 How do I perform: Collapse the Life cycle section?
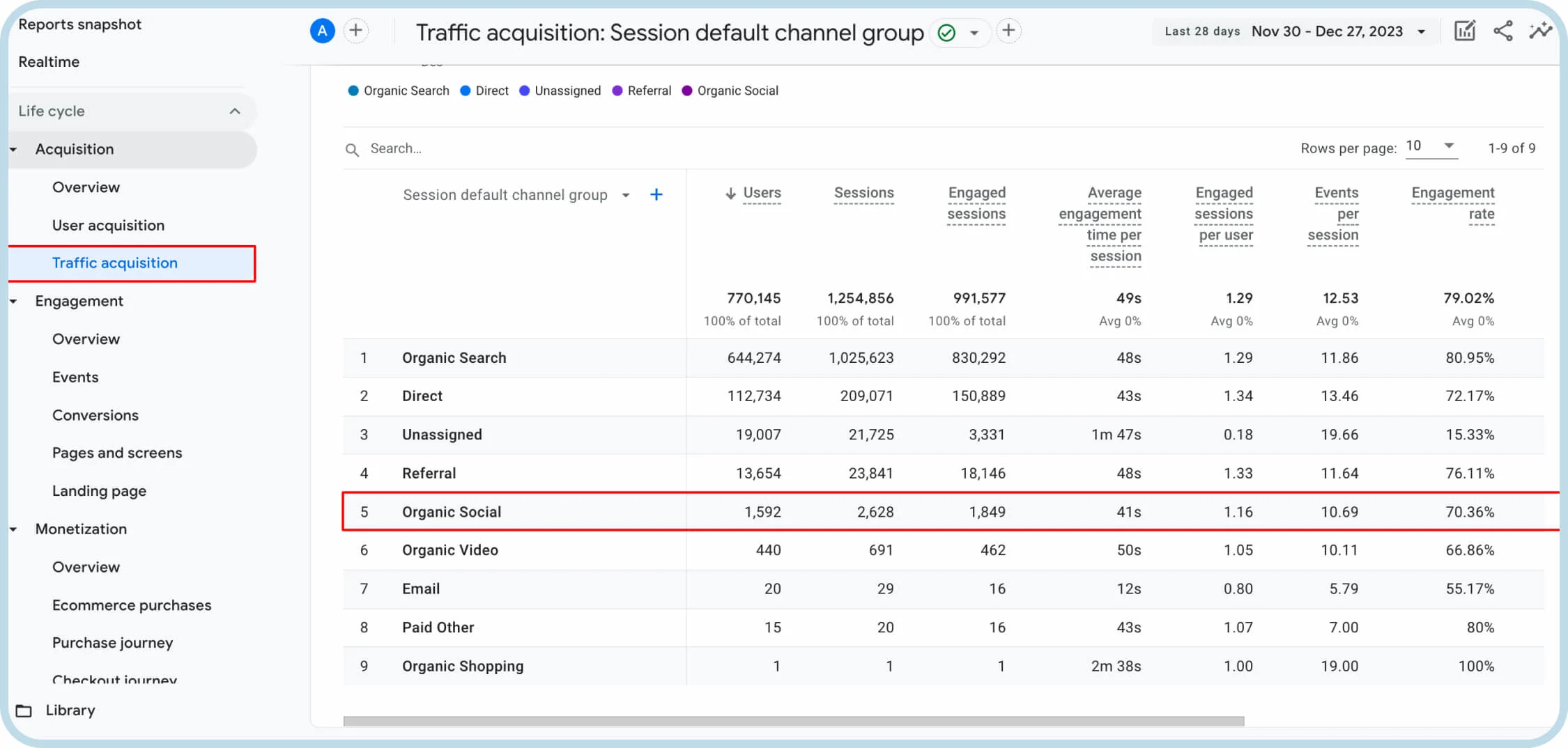235,111
